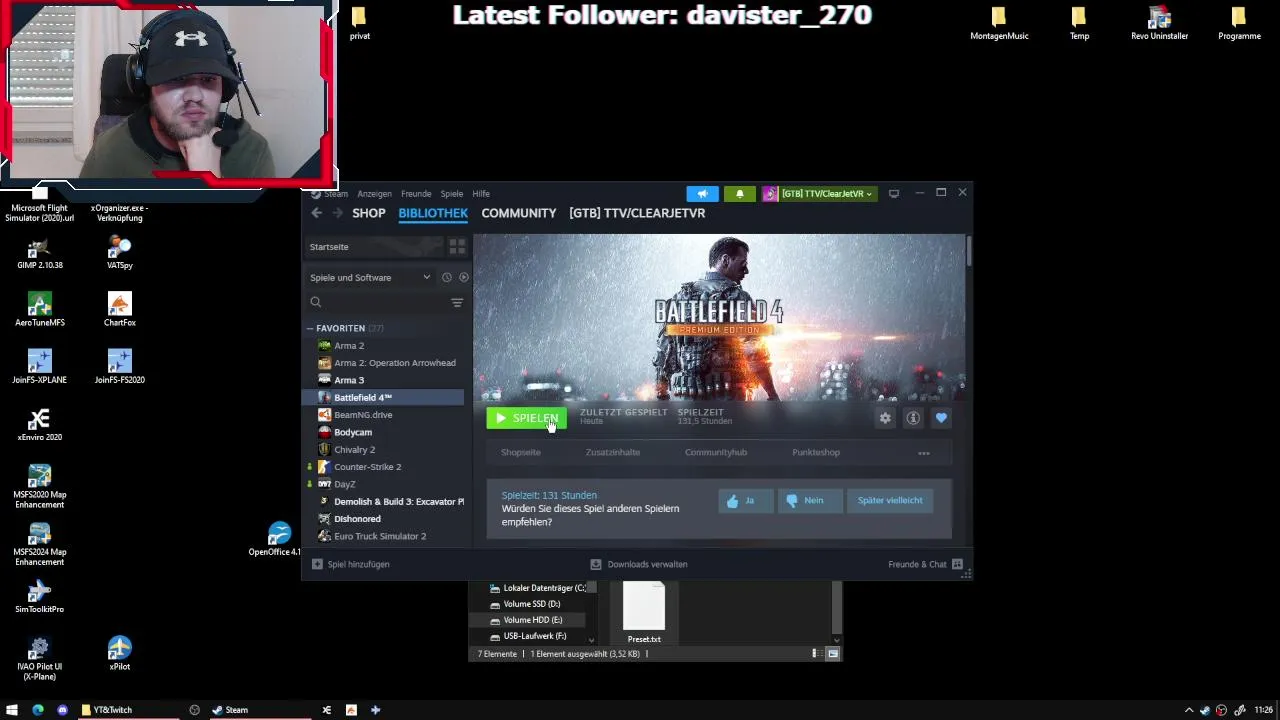Click Spiel hinzufügen plus button
This screenshot has width=1280, height=720.
[x=351, y=564]
